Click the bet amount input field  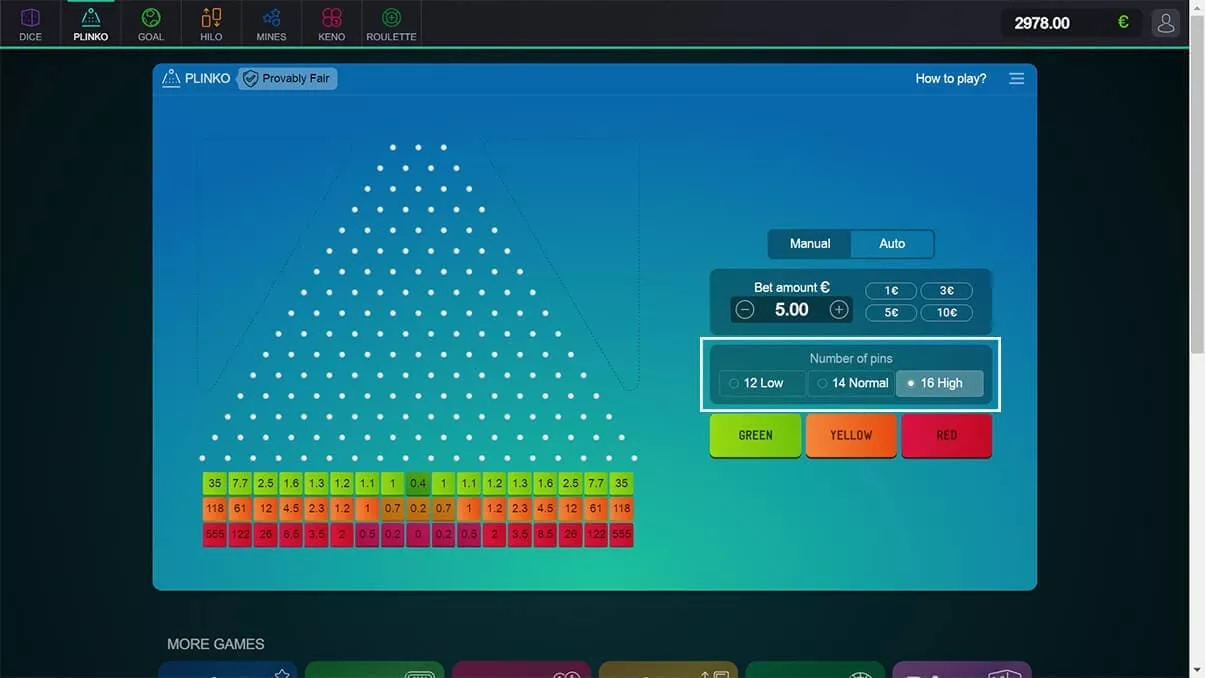click(791, 309)
